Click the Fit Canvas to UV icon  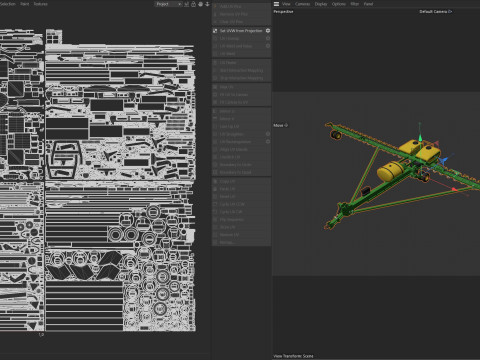215,102
